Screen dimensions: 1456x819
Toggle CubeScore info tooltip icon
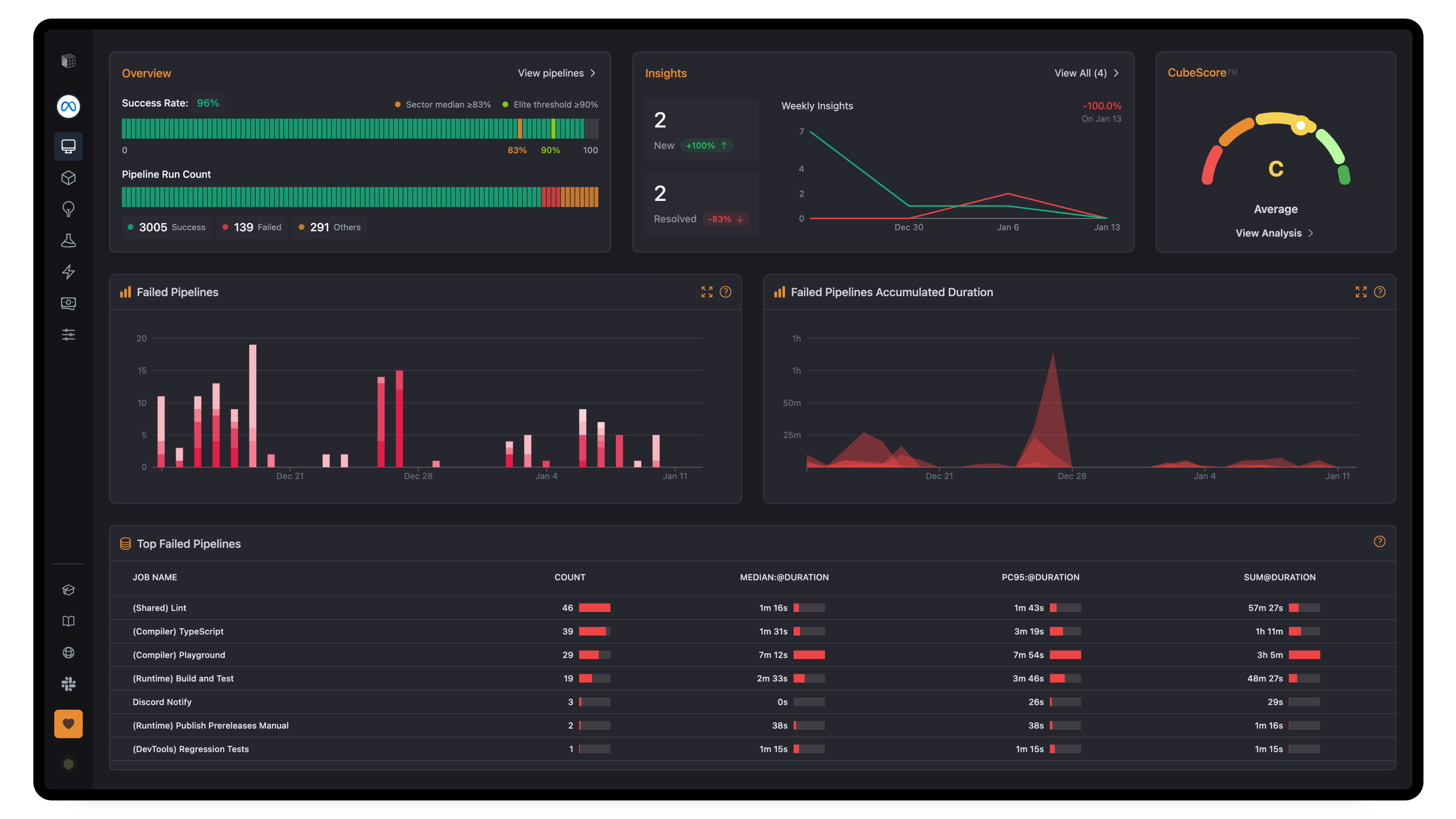(1232, 72)
